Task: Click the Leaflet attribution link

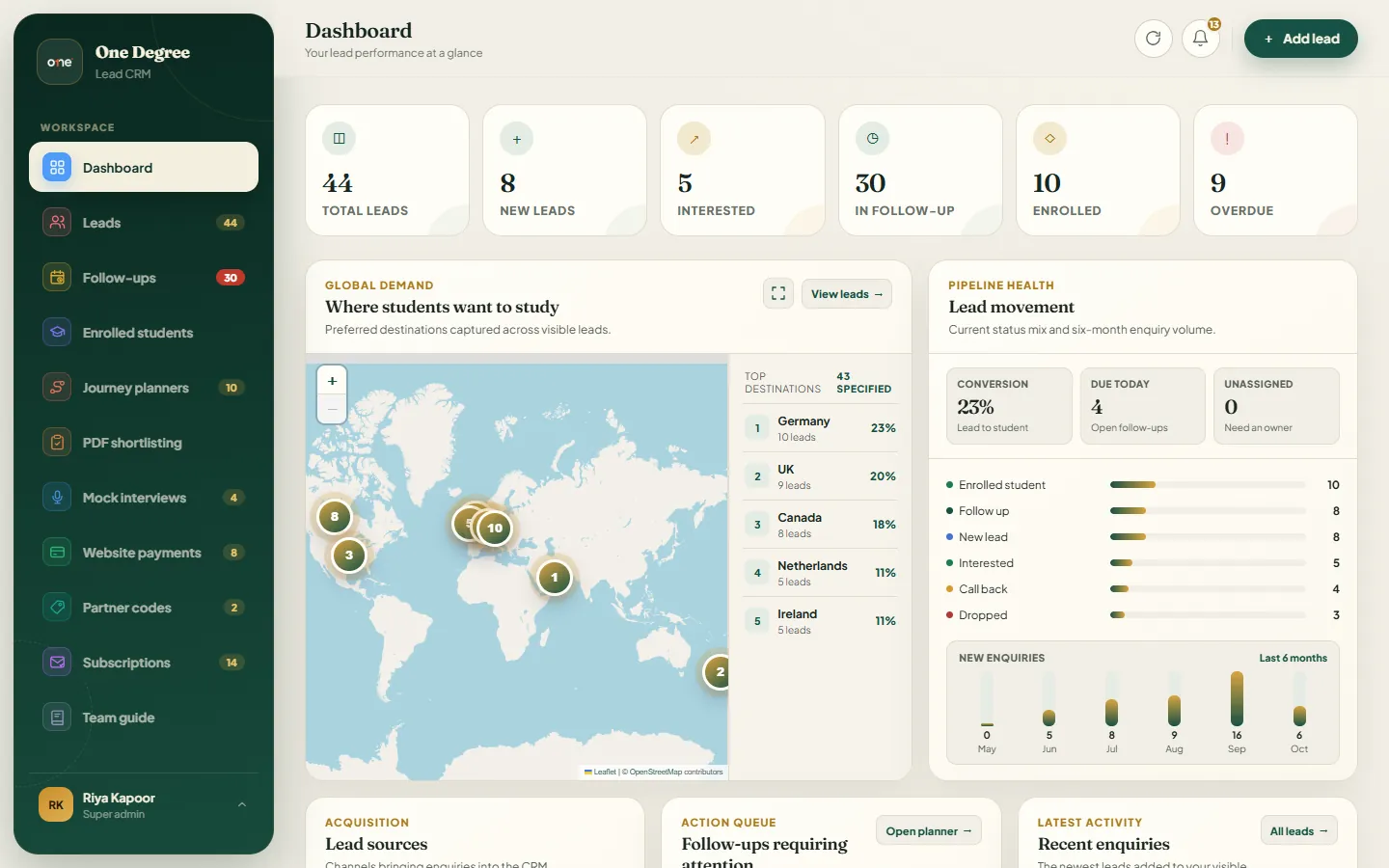Action: click(601, 772)
